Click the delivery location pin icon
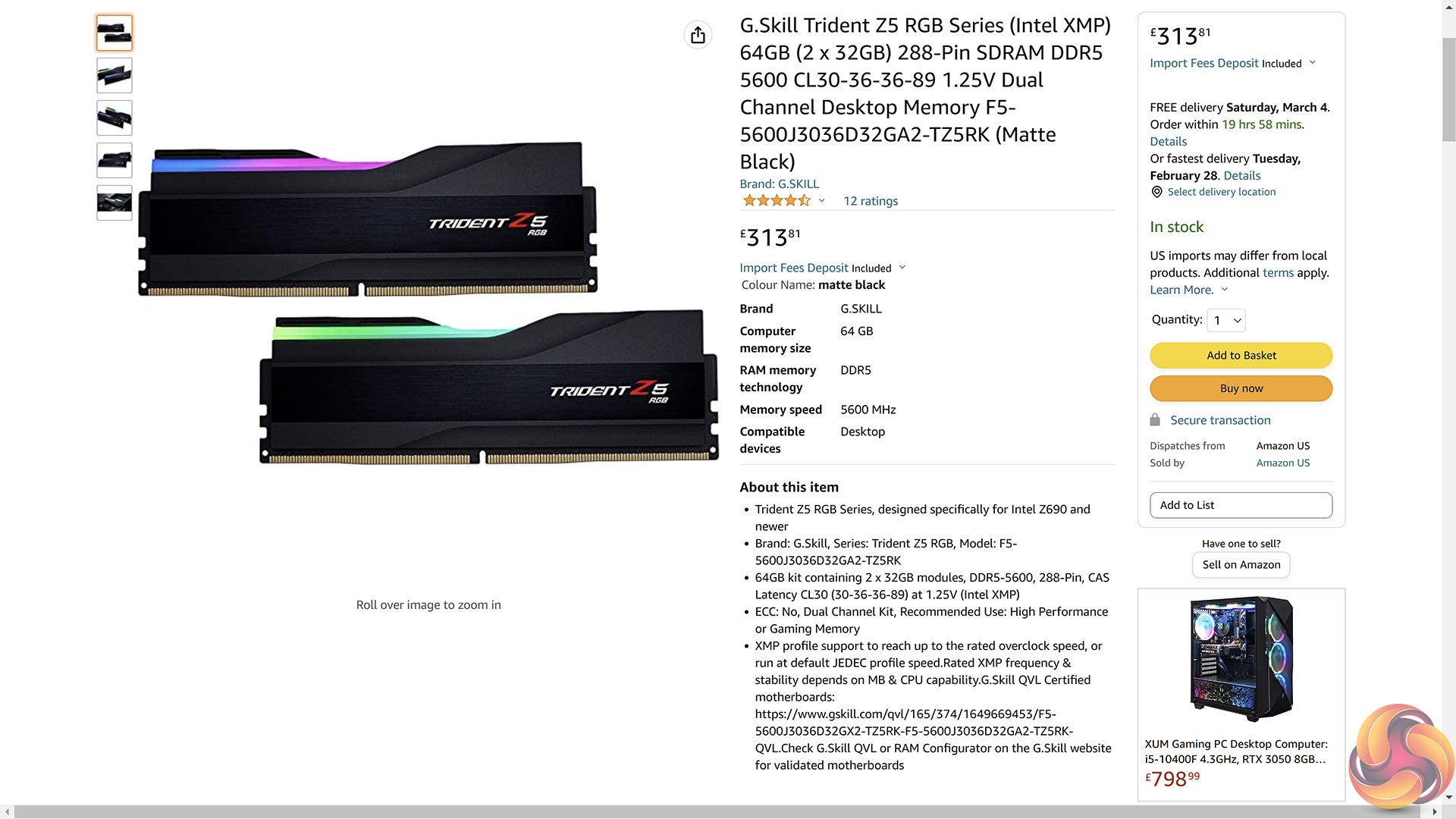 pos(1156,192)
